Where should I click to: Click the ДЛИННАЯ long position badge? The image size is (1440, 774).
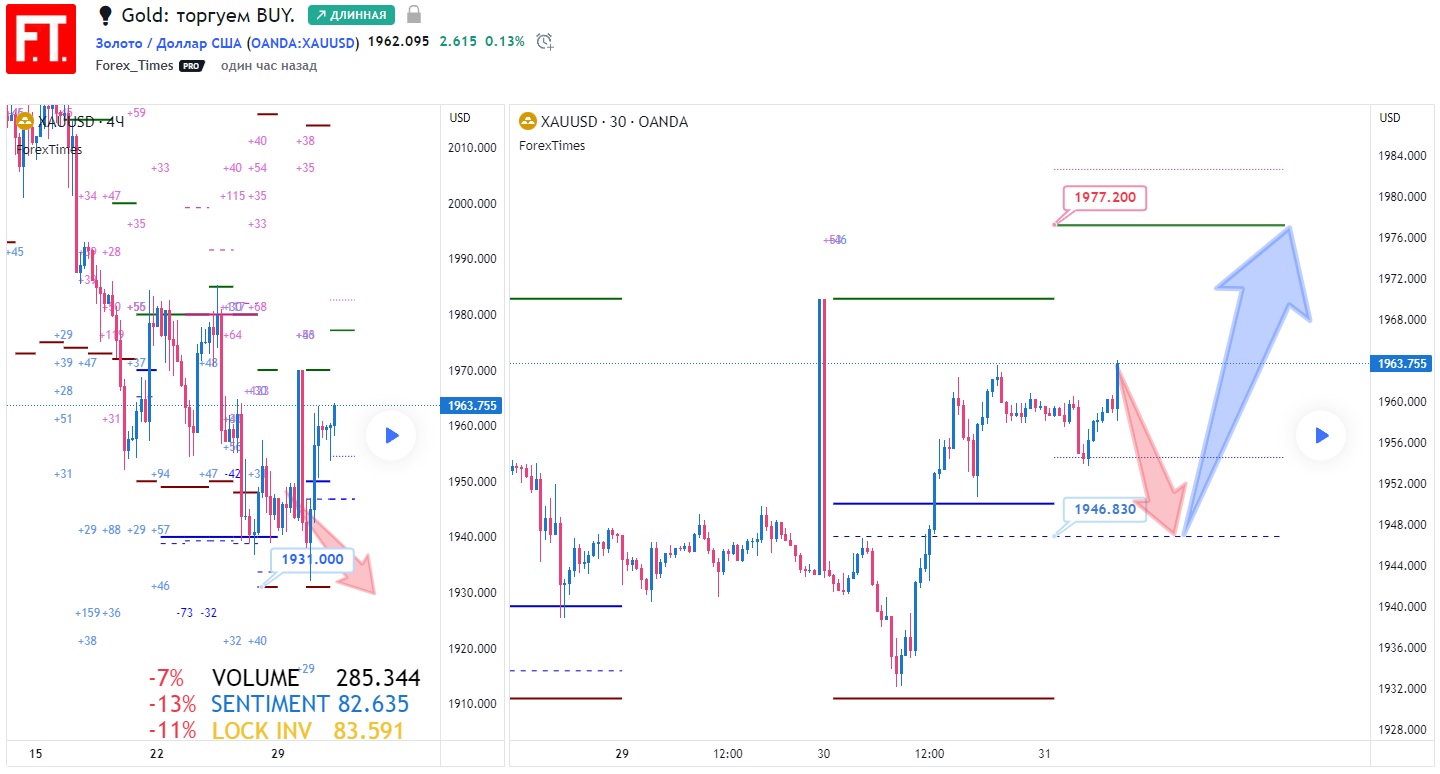click(351, 15)
